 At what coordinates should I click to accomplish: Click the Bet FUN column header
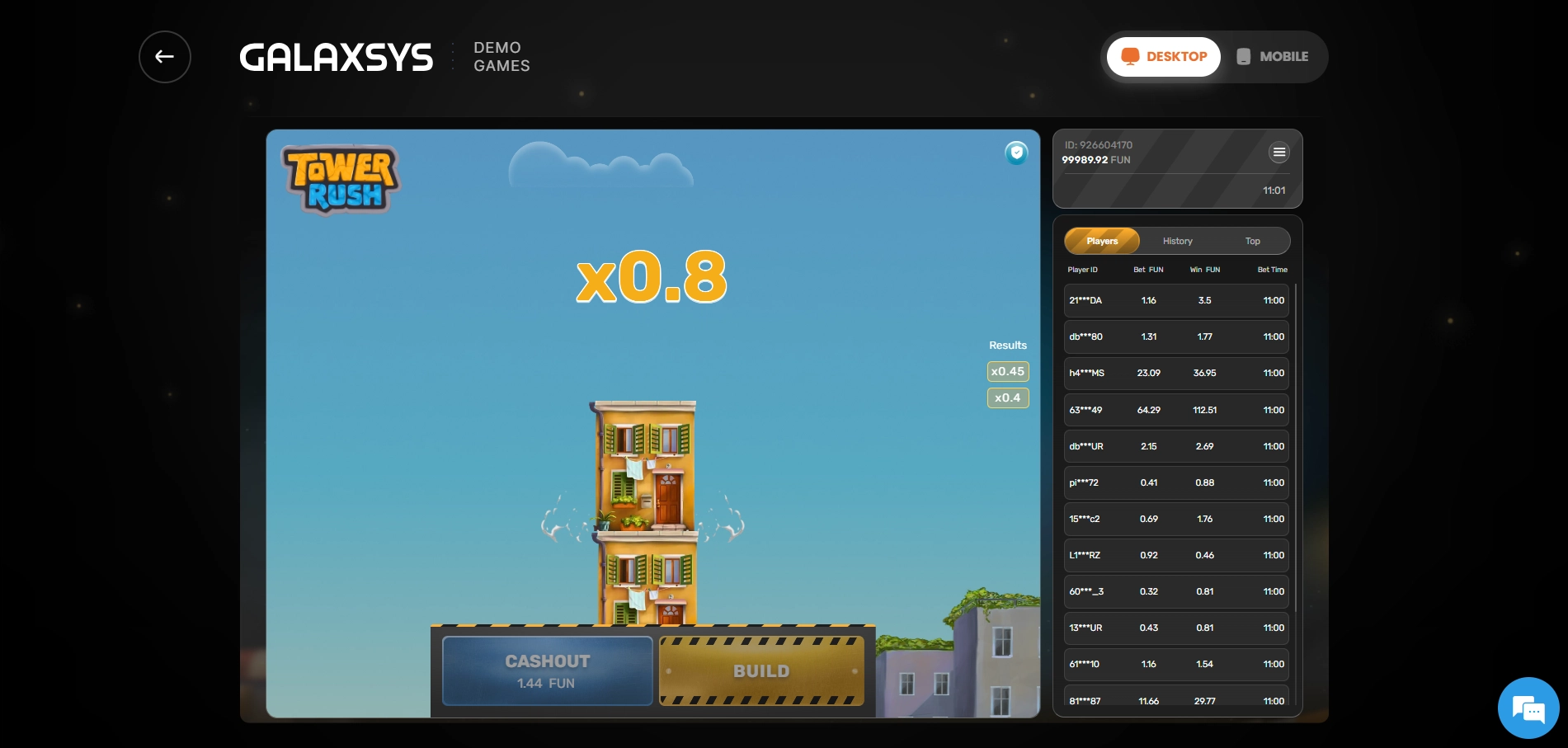coord(1148,270)
